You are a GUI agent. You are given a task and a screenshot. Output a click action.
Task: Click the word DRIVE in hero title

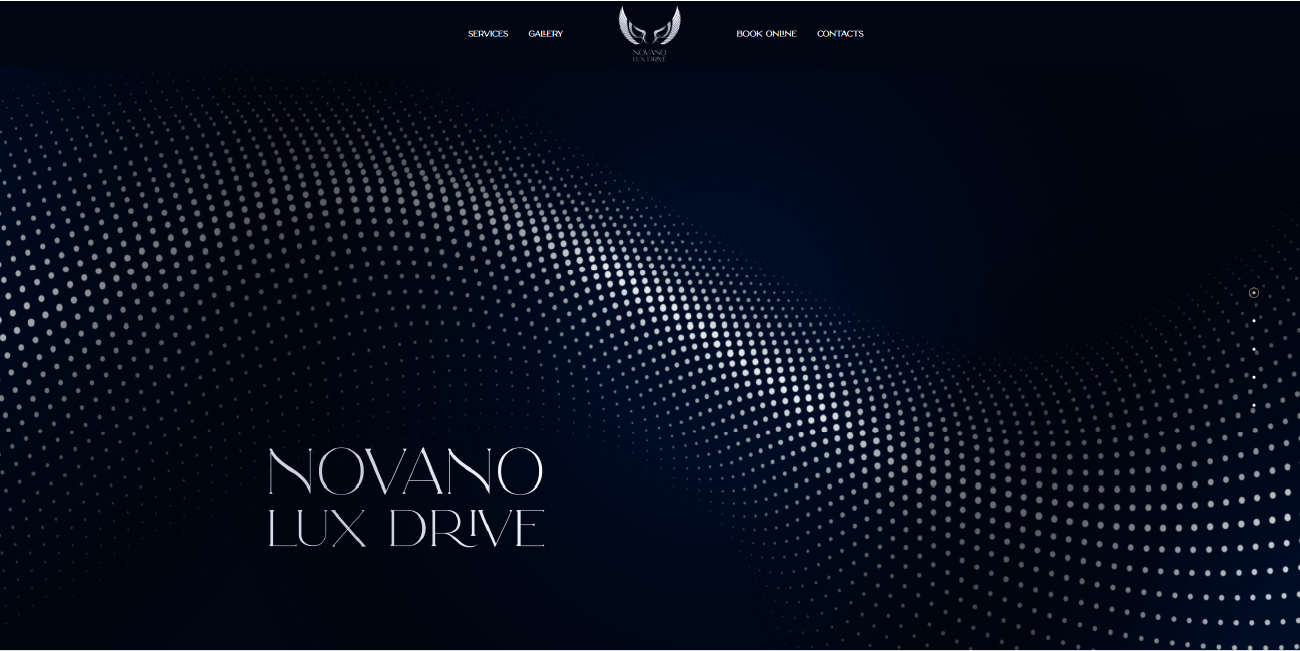click(x=467, y=528)
